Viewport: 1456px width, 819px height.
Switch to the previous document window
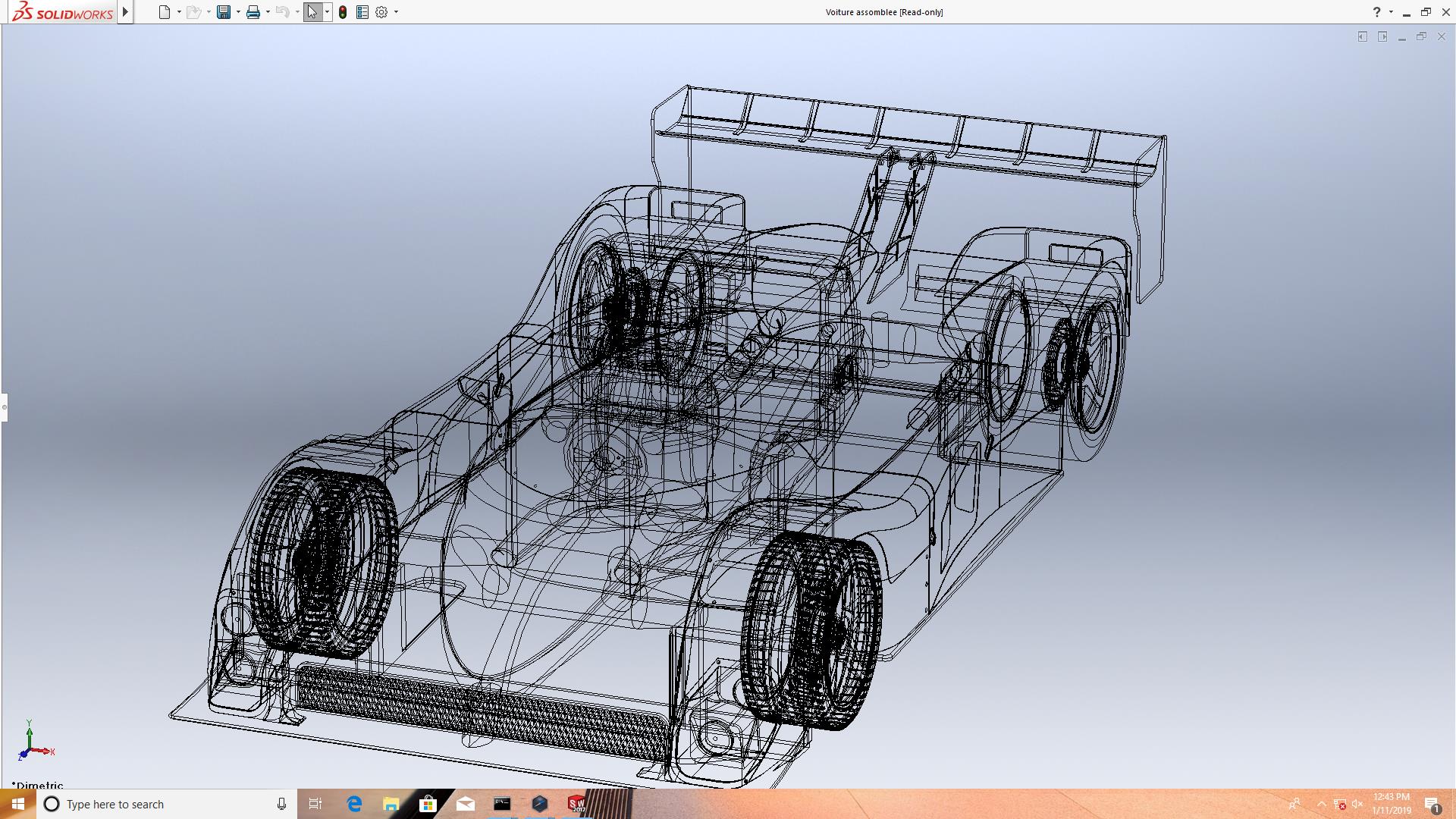coord(1363,36)
